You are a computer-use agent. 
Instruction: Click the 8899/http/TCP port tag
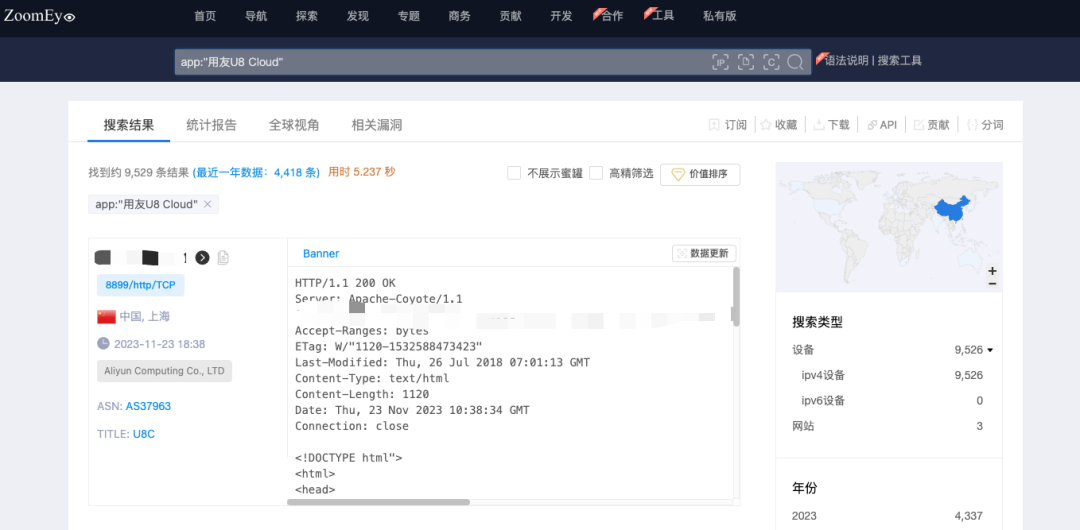point(141,285)
